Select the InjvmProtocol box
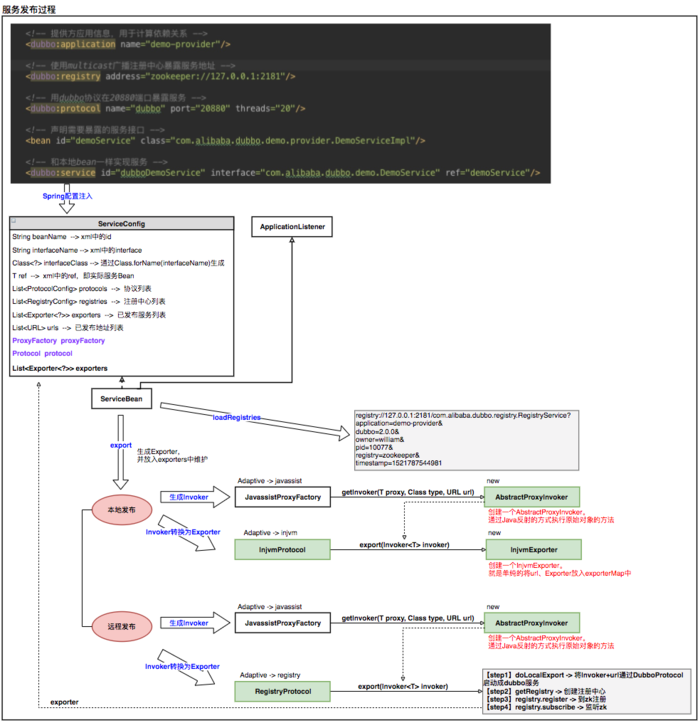The image size is (700, 723). (x=283, y=550)
